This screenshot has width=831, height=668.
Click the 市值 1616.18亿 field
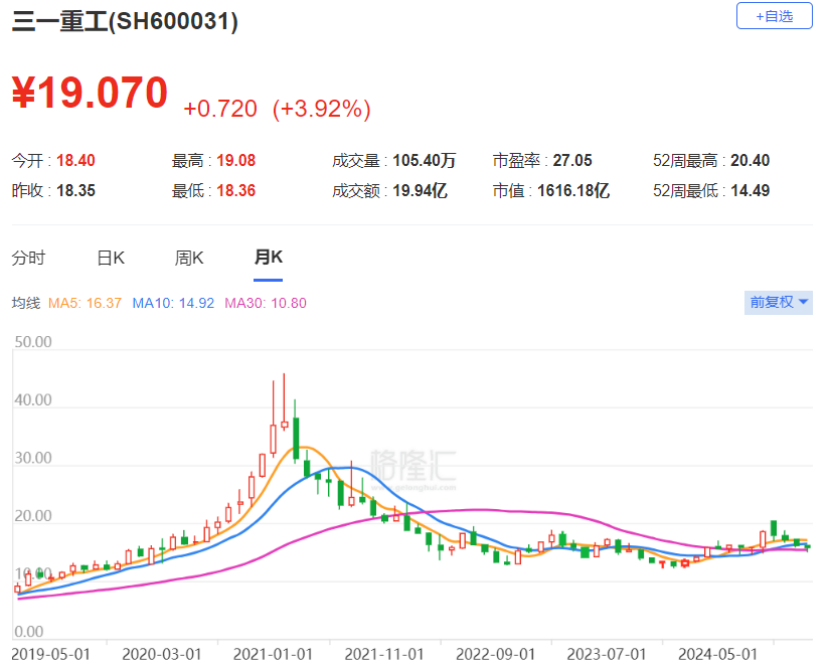pyautogui.click(x=551, y=190)
